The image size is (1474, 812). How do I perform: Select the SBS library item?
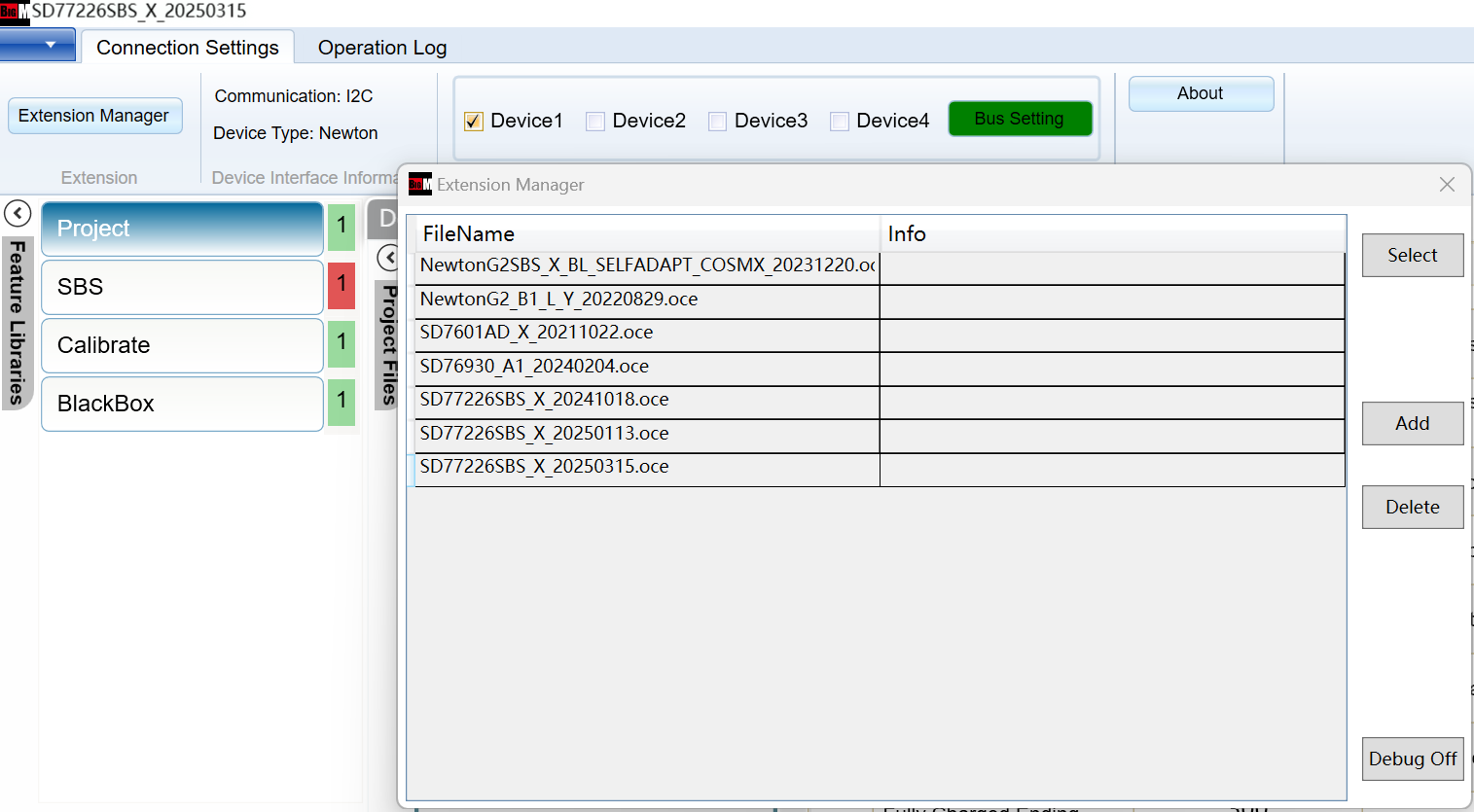tap(182, 287)
